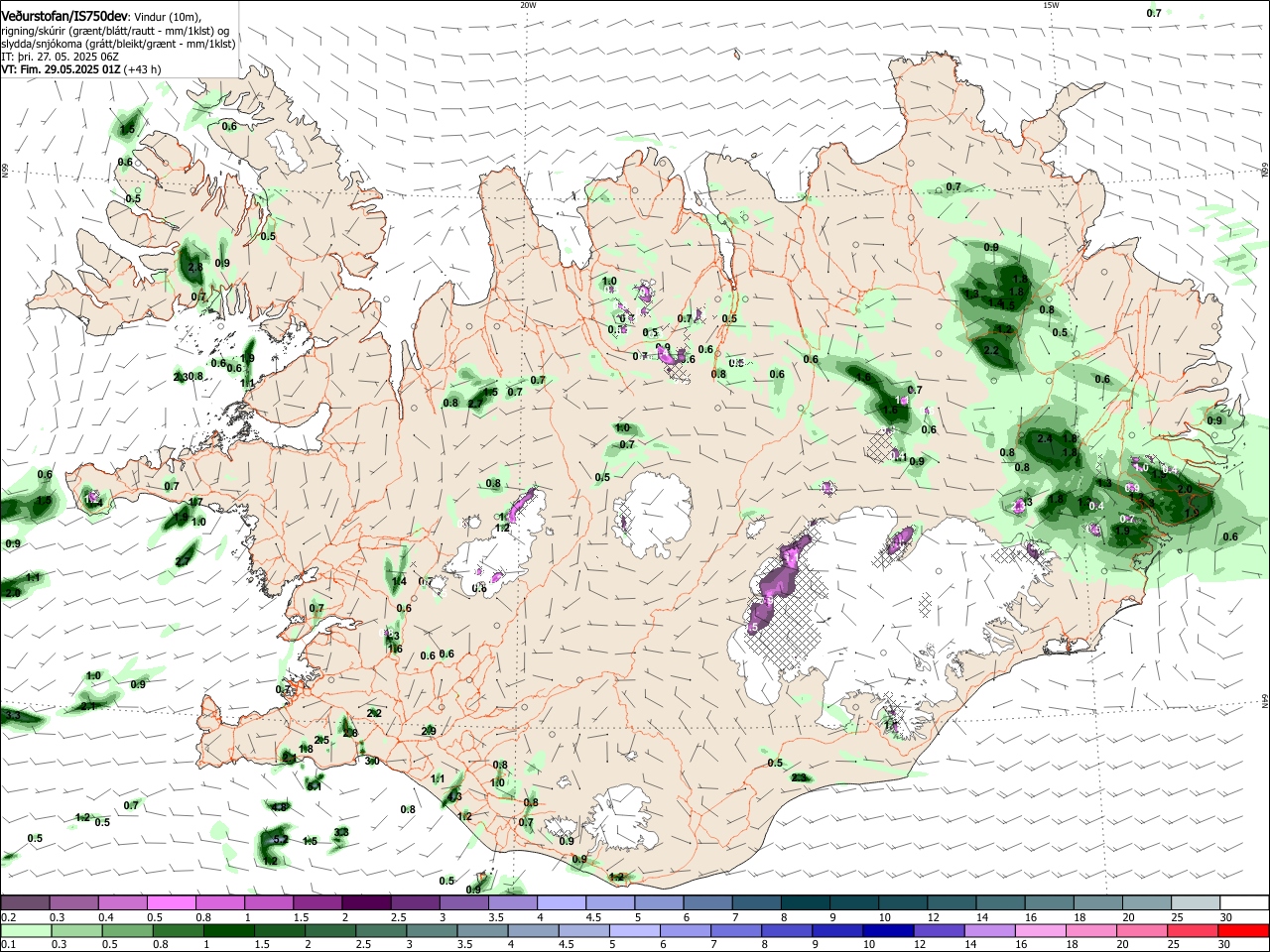Pick the 0.5 pink swatch in upper legend row

pyautogui.click(x=171, y=902)
